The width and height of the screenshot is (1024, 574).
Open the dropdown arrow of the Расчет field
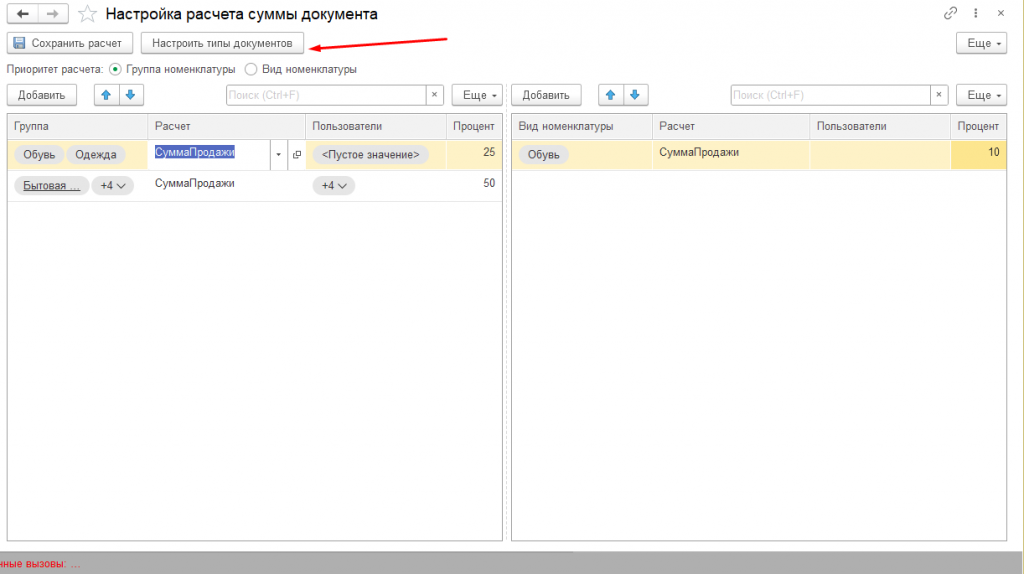tap(278, 155)
